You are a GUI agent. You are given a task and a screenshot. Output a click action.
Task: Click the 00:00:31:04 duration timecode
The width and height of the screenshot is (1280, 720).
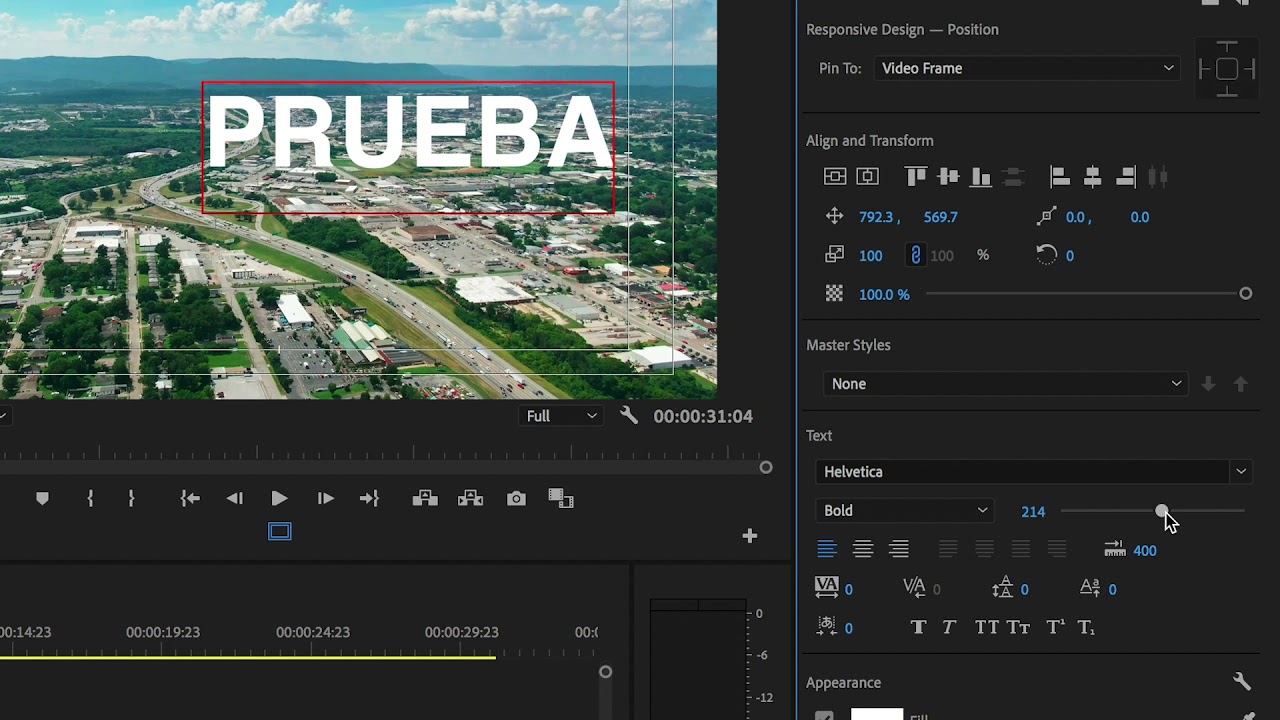click(x=703, y=416)
